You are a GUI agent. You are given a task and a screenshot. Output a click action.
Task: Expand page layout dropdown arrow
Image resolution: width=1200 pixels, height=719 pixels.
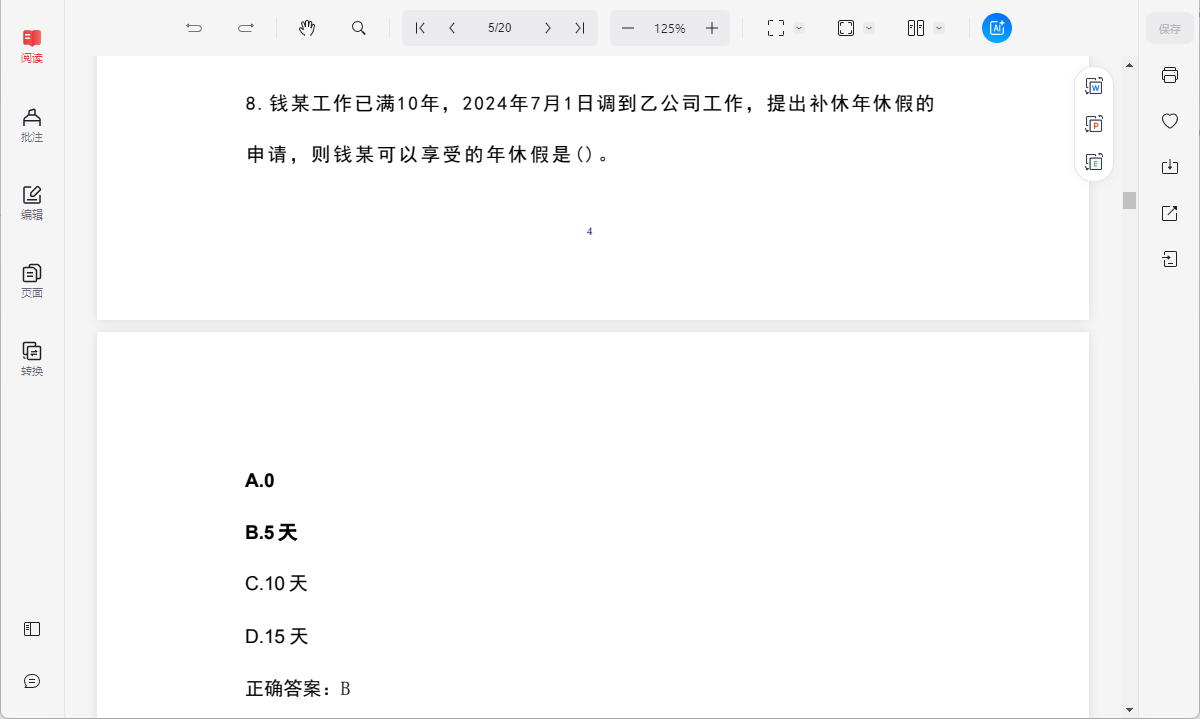pyautogui.click(x=939, y=28)
